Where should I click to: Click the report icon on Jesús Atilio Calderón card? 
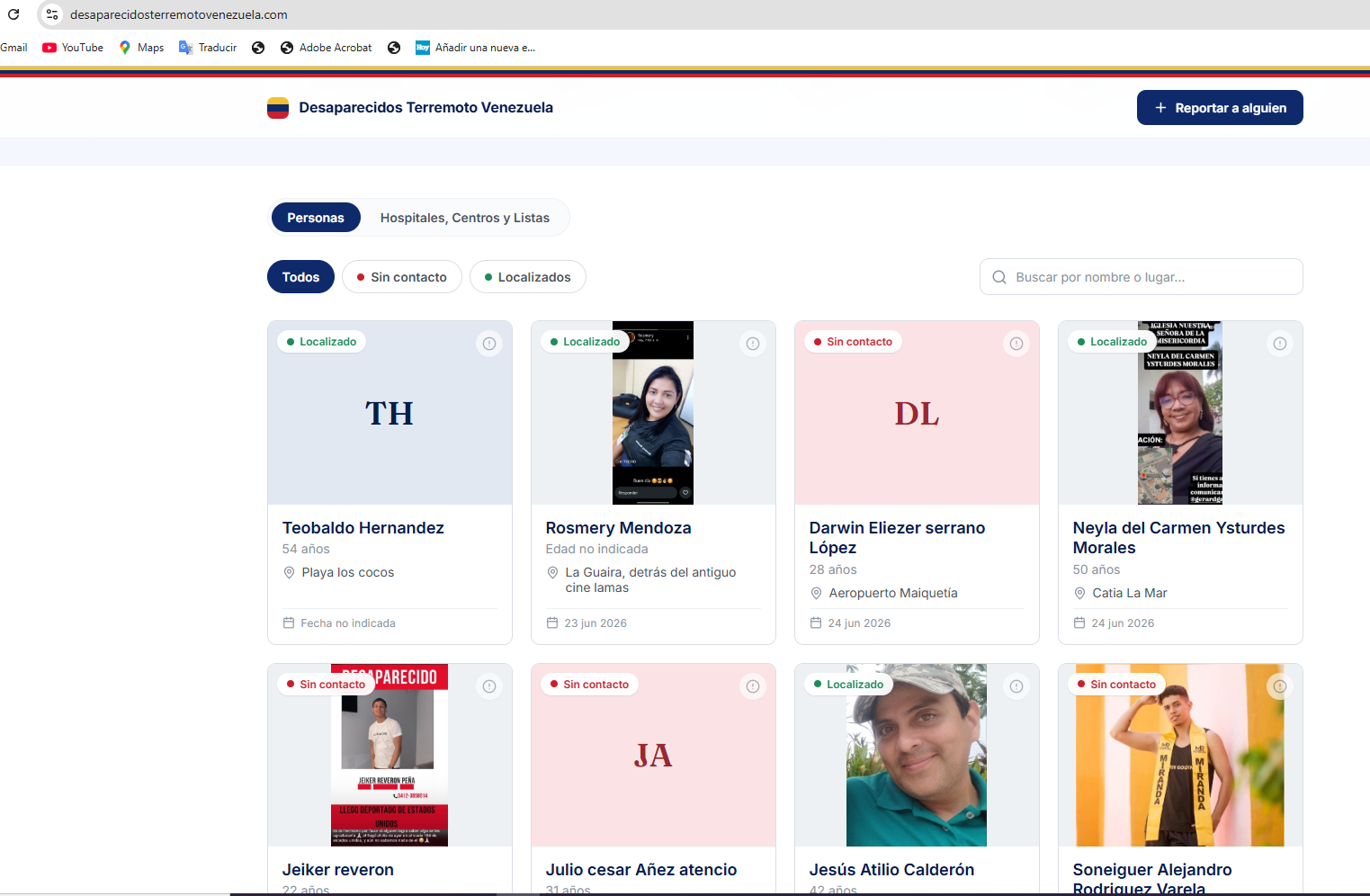tap(1016, 686)
